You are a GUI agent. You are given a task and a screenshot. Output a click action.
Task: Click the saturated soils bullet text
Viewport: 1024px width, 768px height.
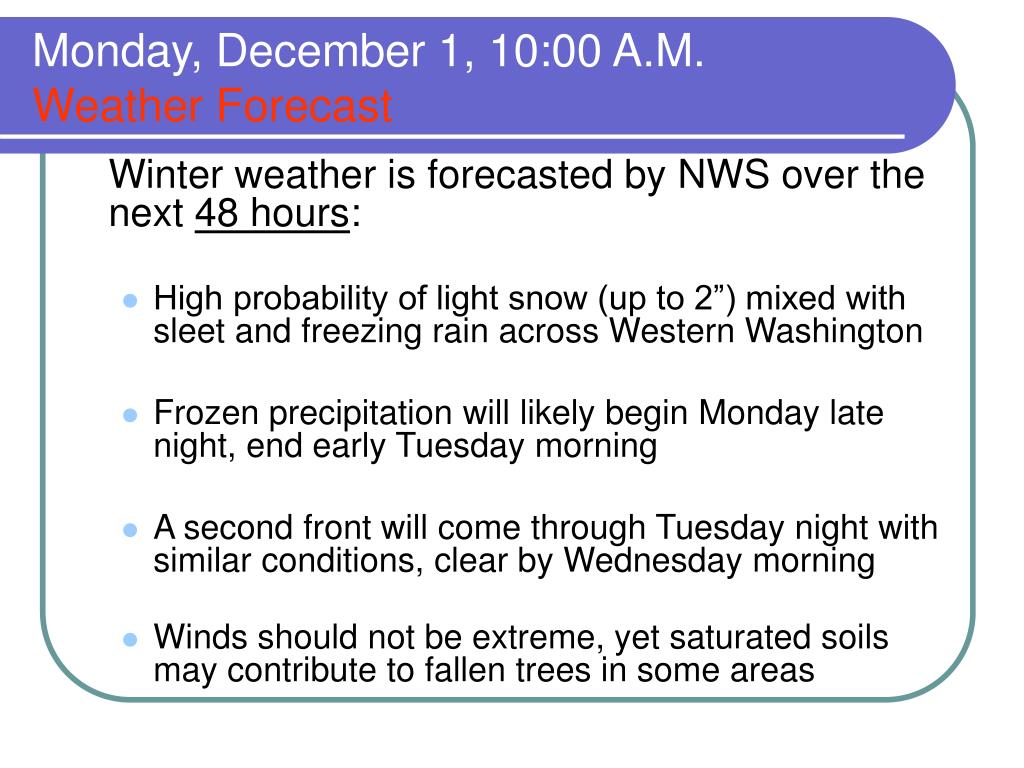tap(520, 654)
